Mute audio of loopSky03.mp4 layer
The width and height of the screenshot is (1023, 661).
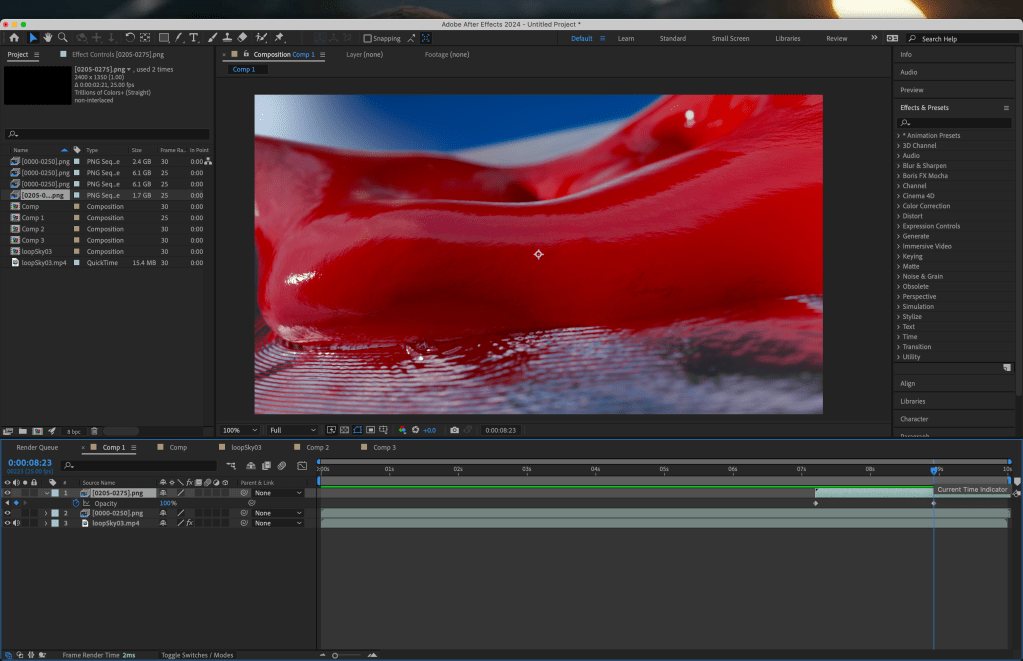point(16,523)
